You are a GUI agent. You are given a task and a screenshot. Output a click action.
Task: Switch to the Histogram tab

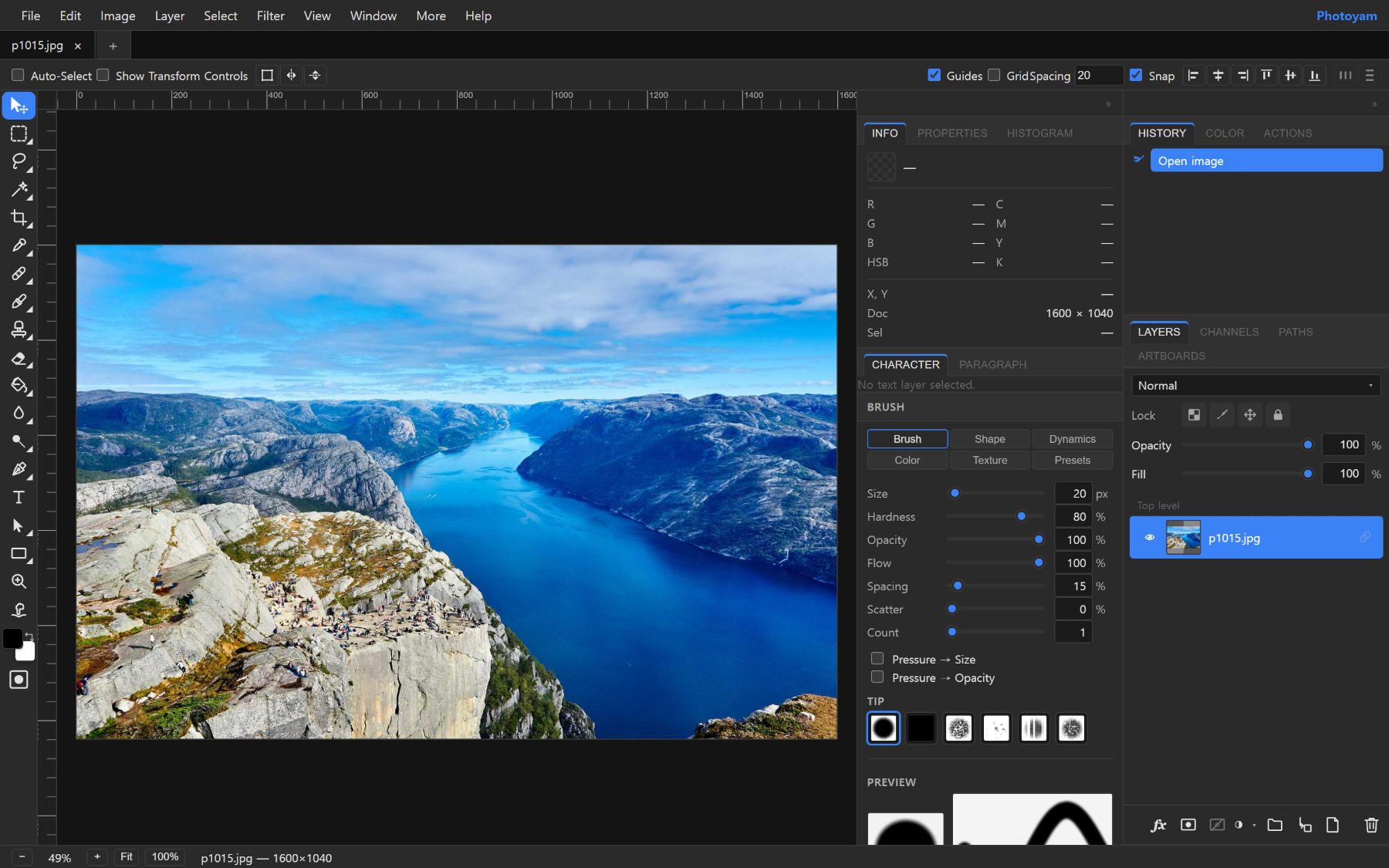point(1039,133)
